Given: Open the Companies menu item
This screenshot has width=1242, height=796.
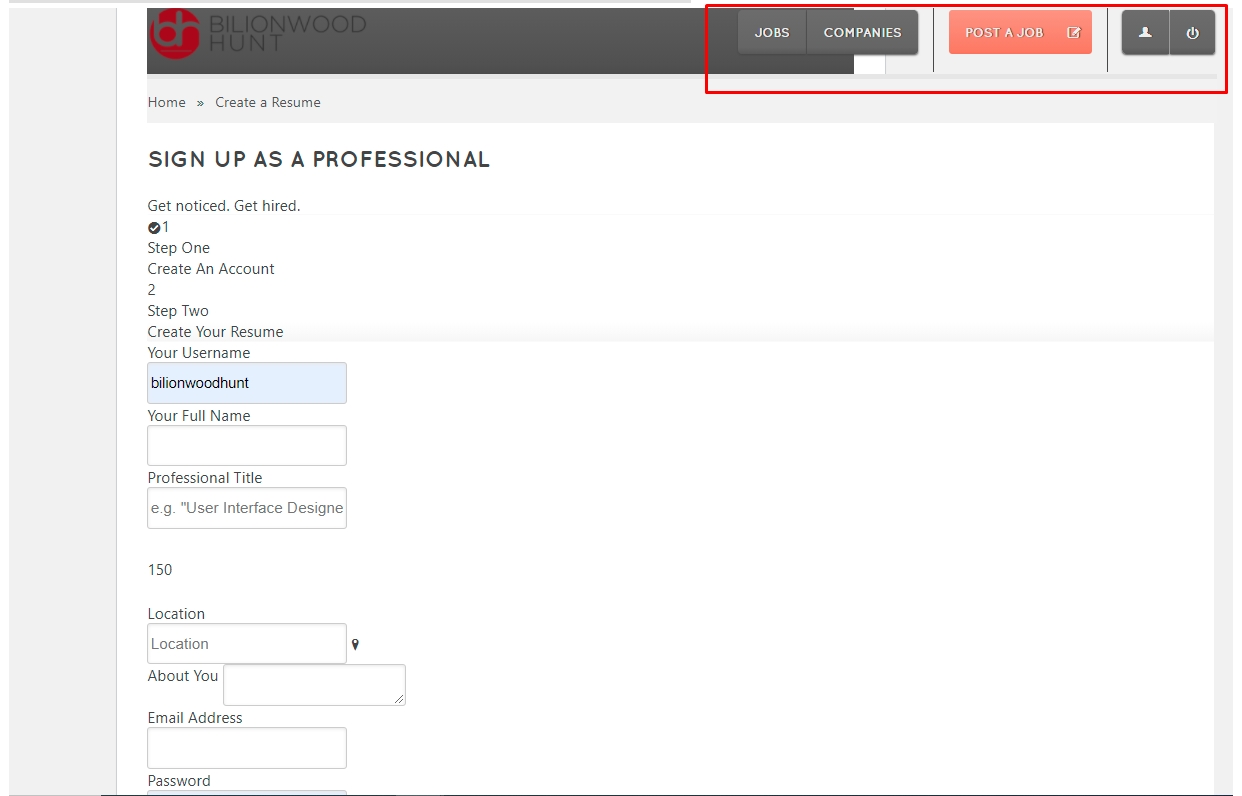Looking at the screenshot, I should [x=862, y=33].
